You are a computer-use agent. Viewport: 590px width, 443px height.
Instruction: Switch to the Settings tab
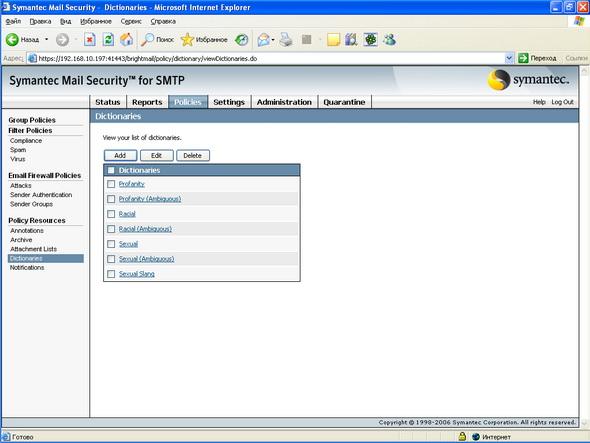[229, 102]
